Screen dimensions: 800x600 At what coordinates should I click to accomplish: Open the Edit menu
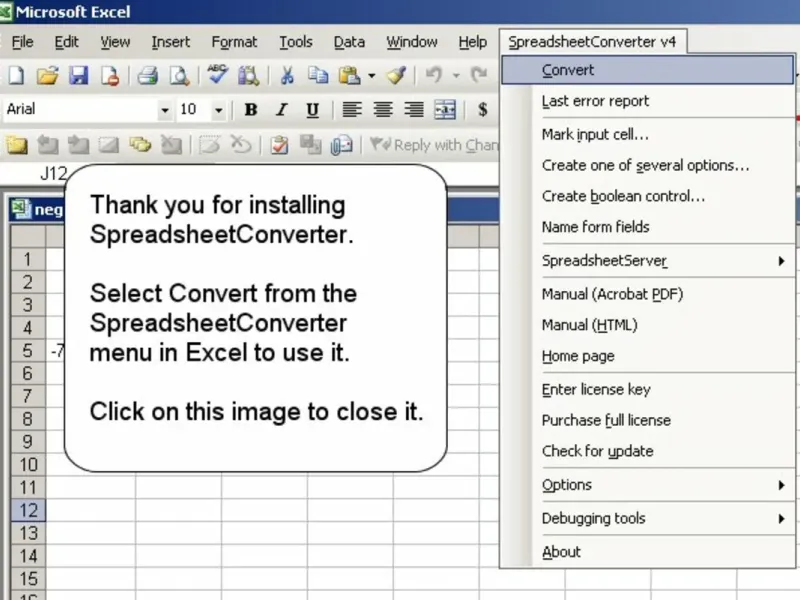pyautogui.click(x=66, y=42)
